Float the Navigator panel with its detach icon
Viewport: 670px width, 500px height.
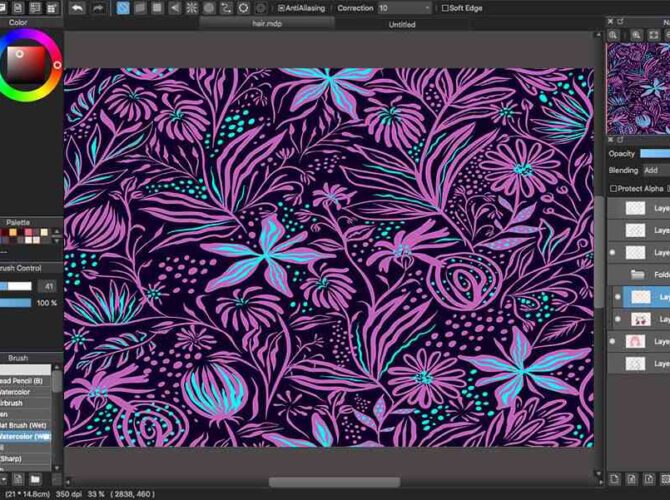pos(620,21)
